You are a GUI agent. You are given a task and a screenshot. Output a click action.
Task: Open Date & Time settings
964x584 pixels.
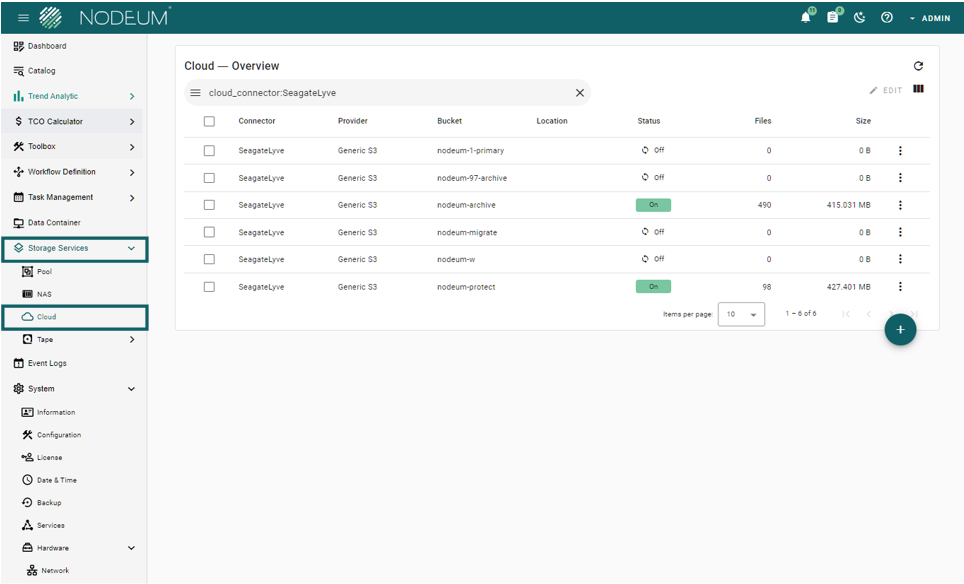[x=57, y=480]
